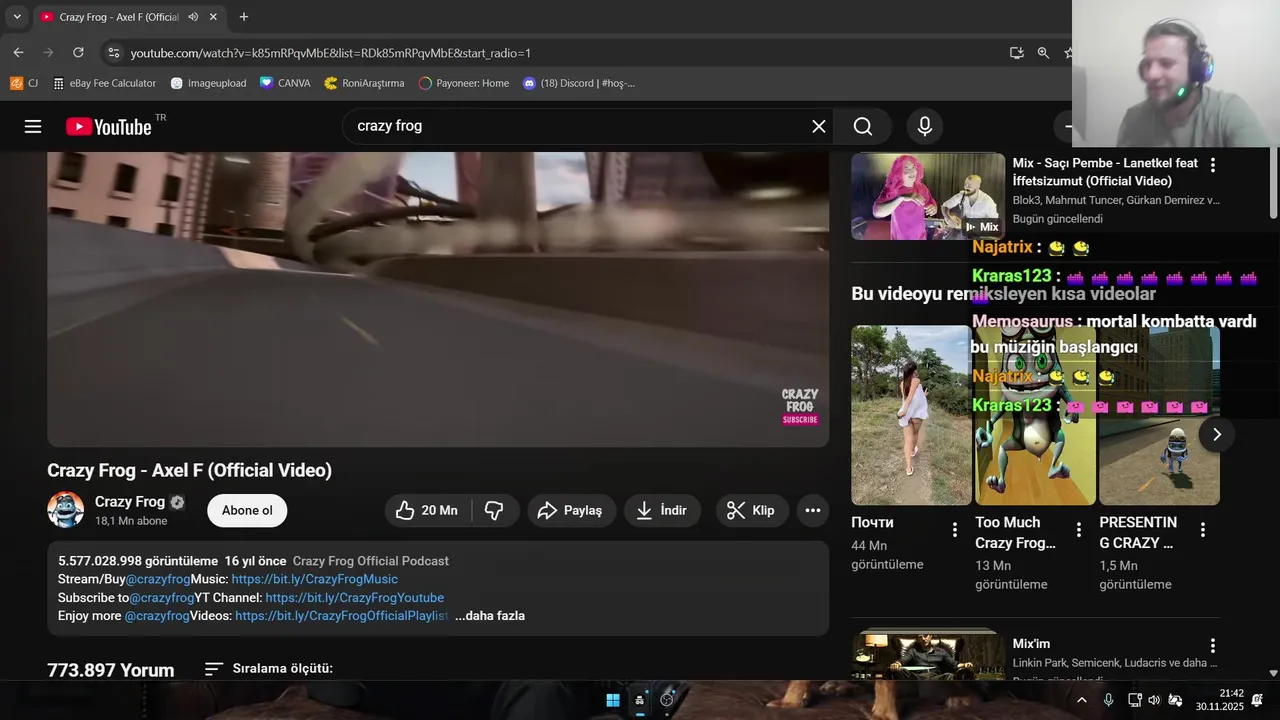This screenshot has width=1280, height=720.
Task: Focus the YouTube URL address bar
Action: click(x=560, y=52)
